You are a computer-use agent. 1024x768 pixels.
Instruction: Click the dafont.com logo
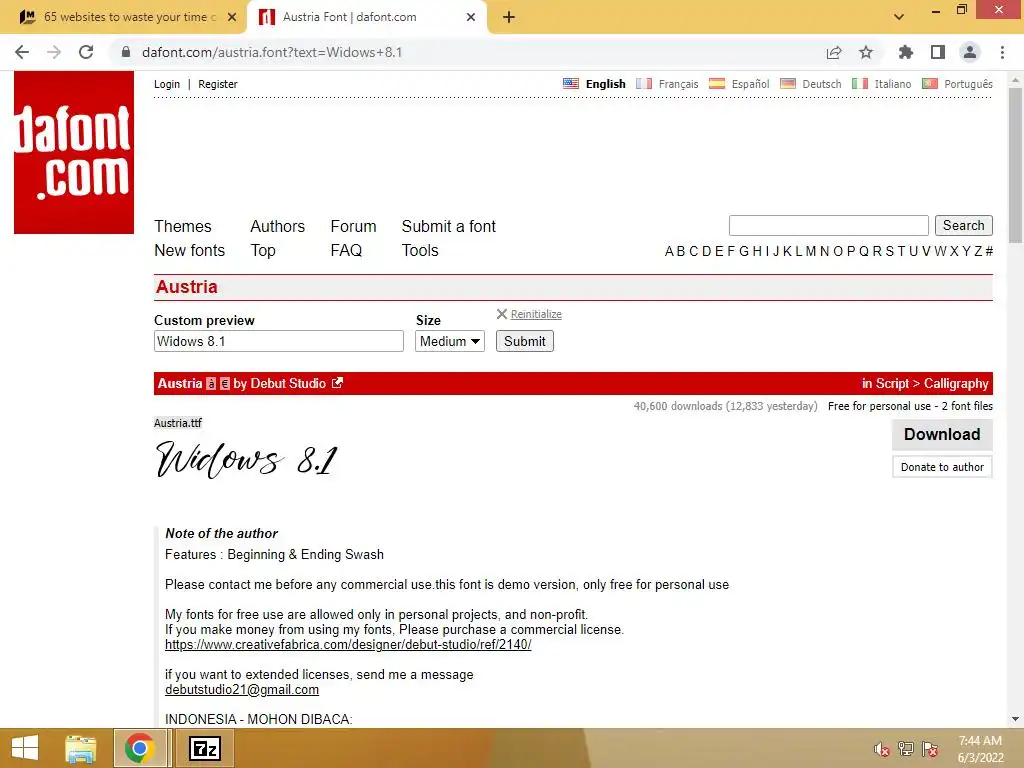coord(74,152)
